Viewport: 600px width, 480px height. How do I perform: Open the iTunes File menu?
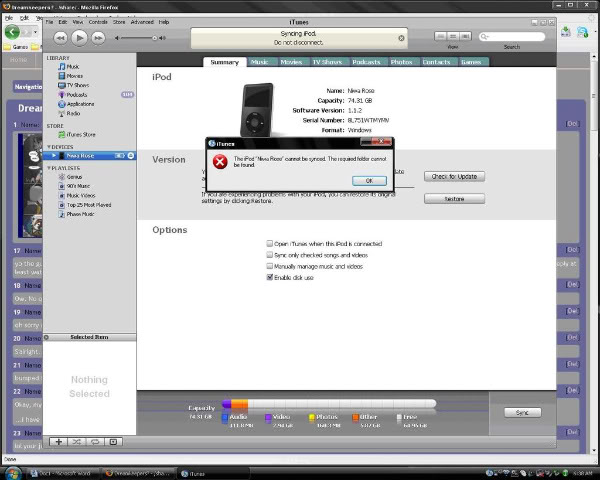click(49, 22)
